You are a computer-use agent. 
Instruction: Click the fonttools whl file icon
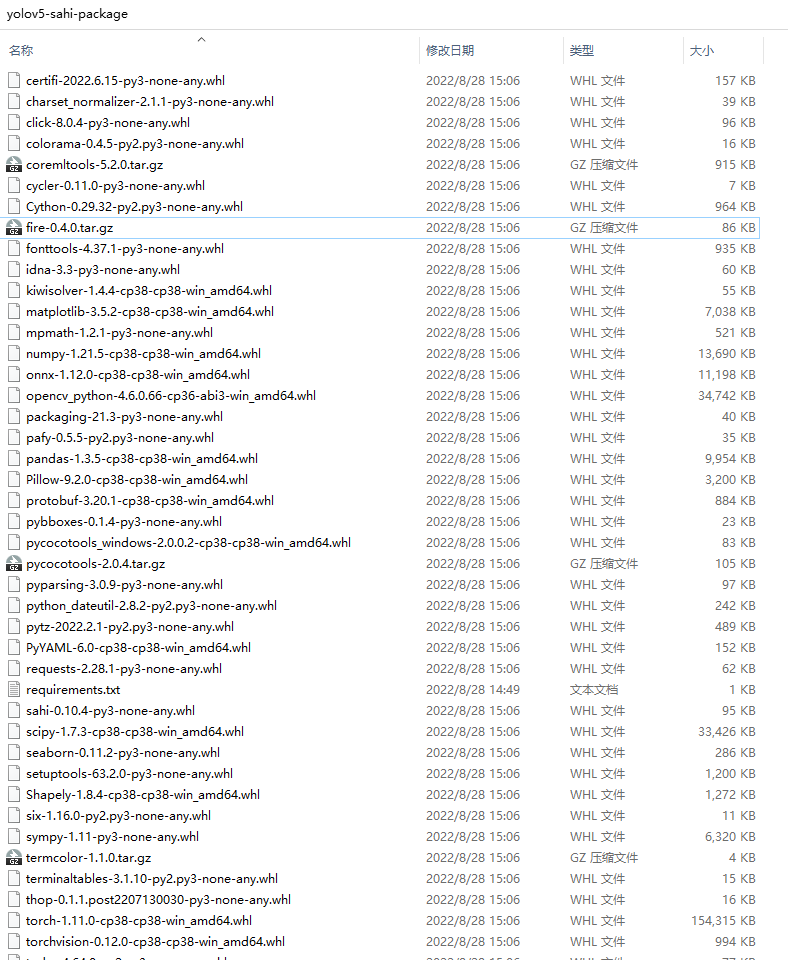(13, 249)
